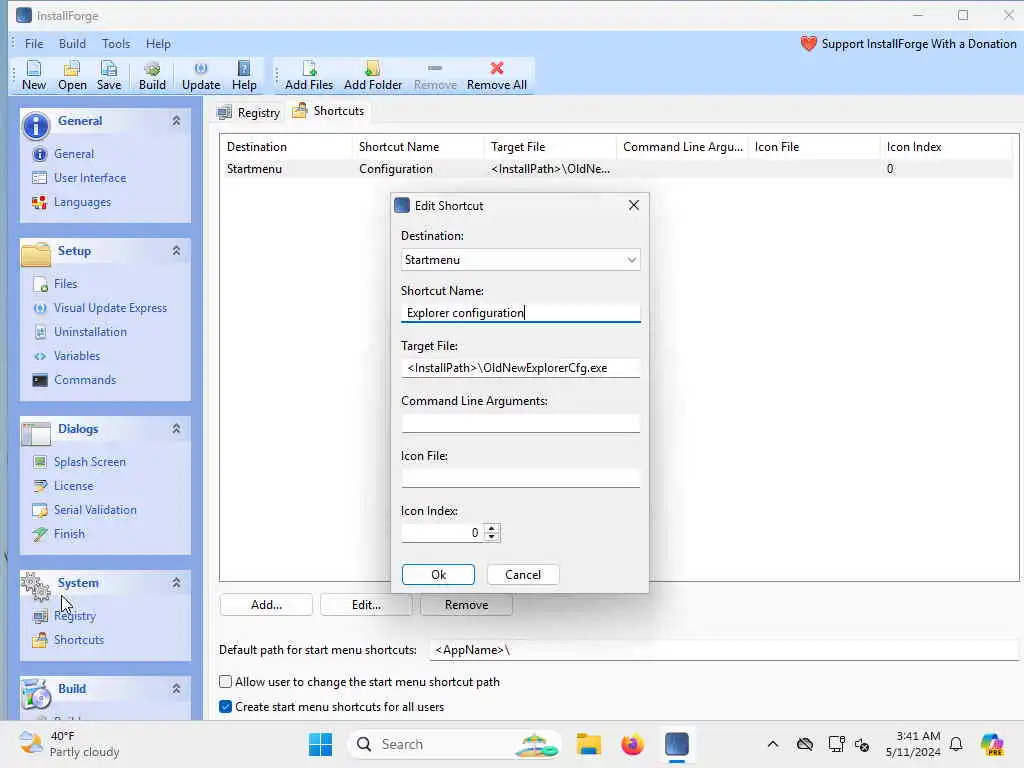Image resolution: width=1024 pixels, height=768 pixels.
Task: Open the Help menu in the menu bar
Action: point(158,44)
